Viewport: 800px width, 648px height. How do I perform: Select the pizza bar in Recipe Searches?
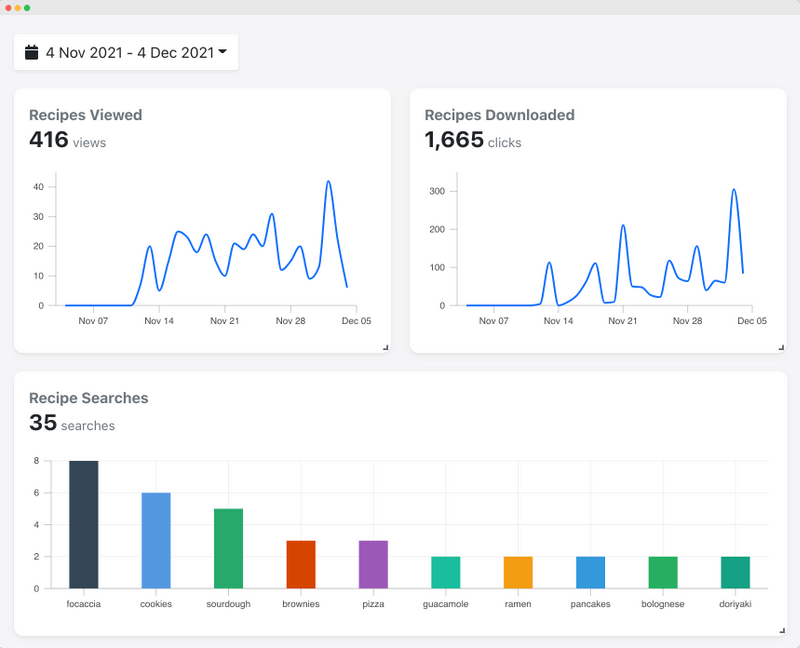pyautogui.click(x=372, y=565)
